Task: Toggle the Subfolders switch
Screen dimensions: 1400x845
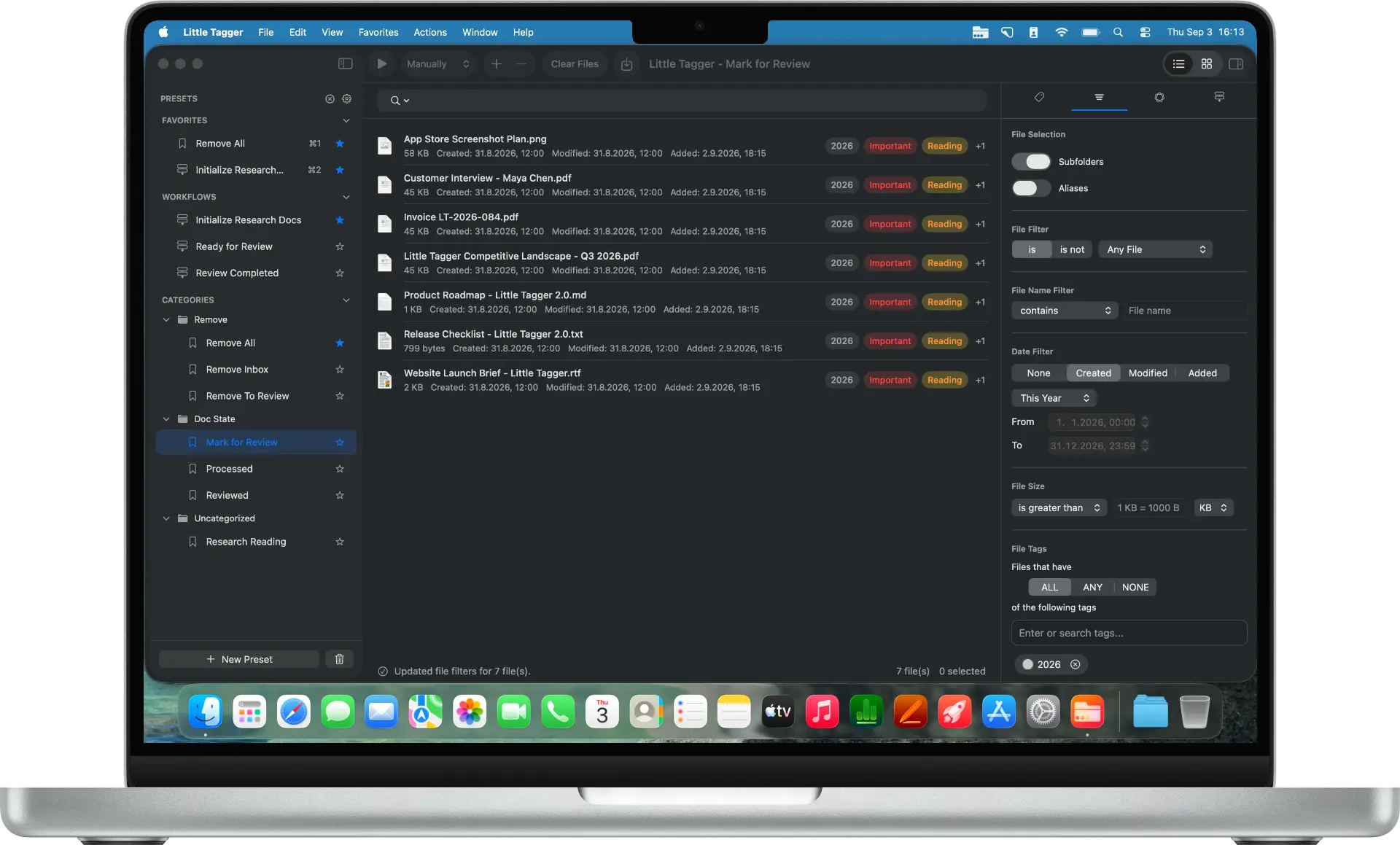Action: point(1031,162)
